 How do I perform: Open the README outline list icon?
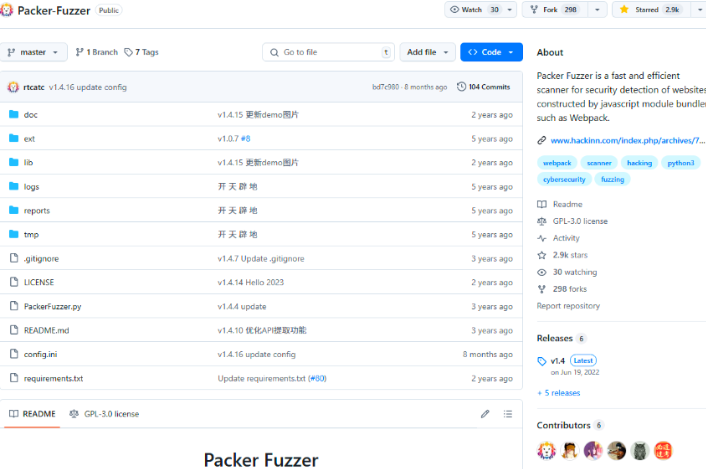tap(508, 414)
